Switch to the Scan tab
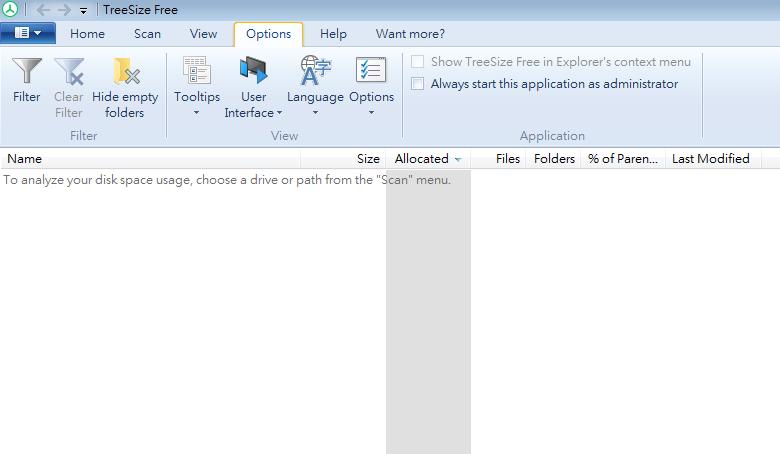The height and width of the screenshot is (454, 780). pos(147,34)
